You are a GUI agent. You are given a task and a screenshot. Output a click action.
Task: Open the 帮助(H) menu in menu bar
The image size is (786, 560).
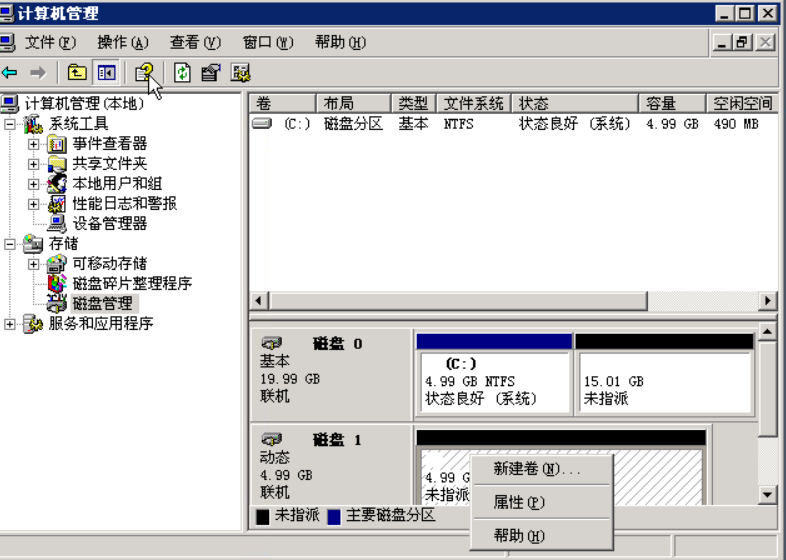pyautogui.click(x=340, y=43)
